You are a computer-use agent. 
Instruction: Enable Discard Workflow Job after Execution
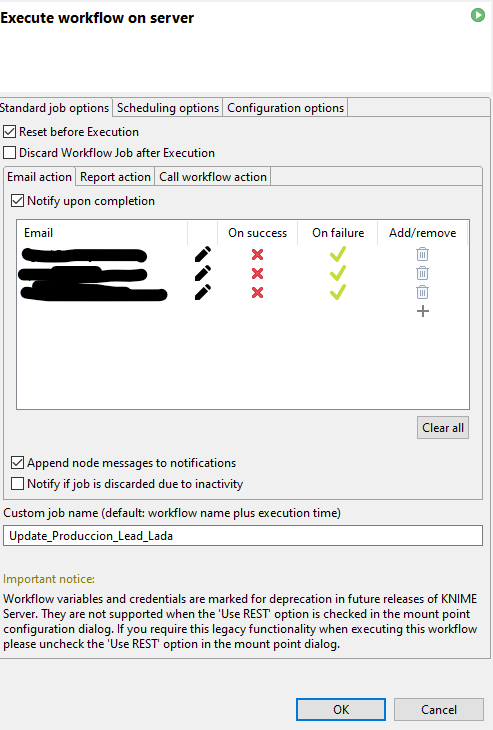(9, 153)
